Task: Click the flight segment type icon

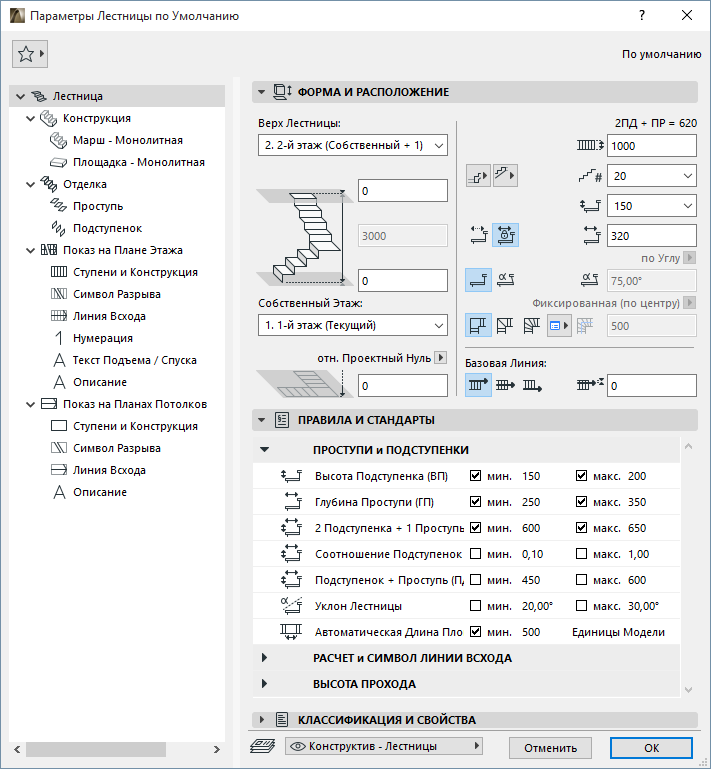Action: click(x=505, y=176)
